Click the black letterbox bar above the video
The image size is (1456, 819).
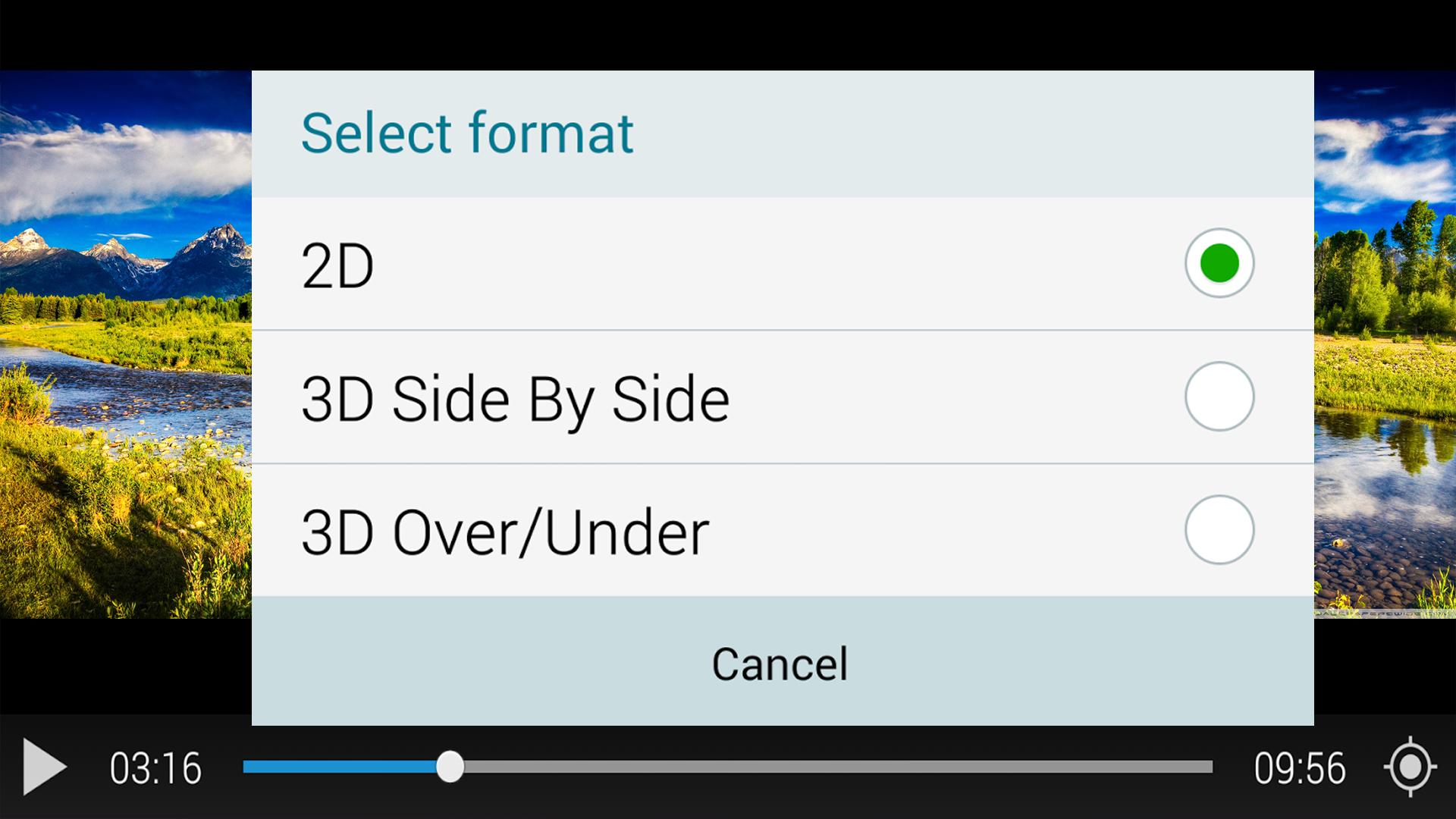(728, 35)
